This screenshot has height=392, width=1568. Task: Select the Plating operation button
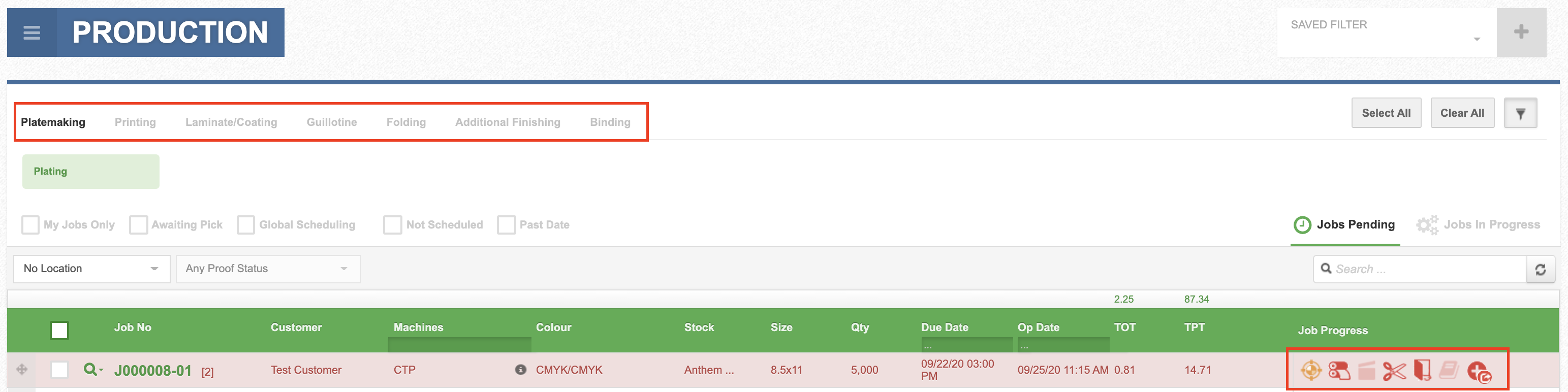click(90, 172)
